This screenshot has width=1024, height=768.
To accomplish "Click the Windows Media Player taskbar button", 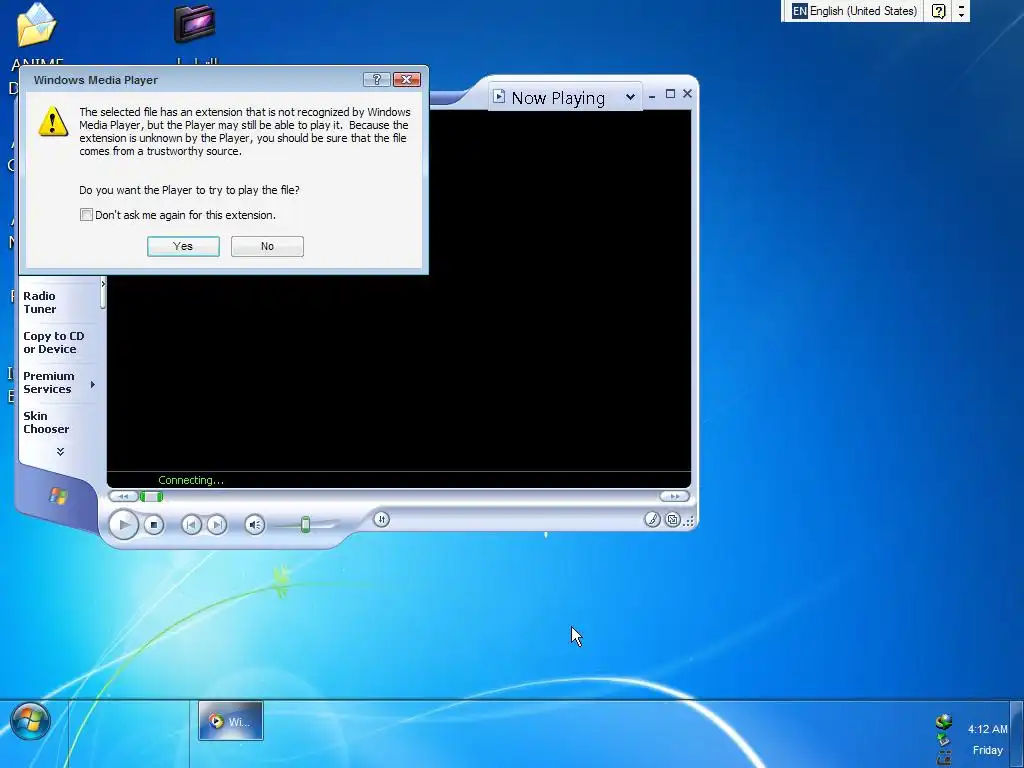I will coord(231,721).
